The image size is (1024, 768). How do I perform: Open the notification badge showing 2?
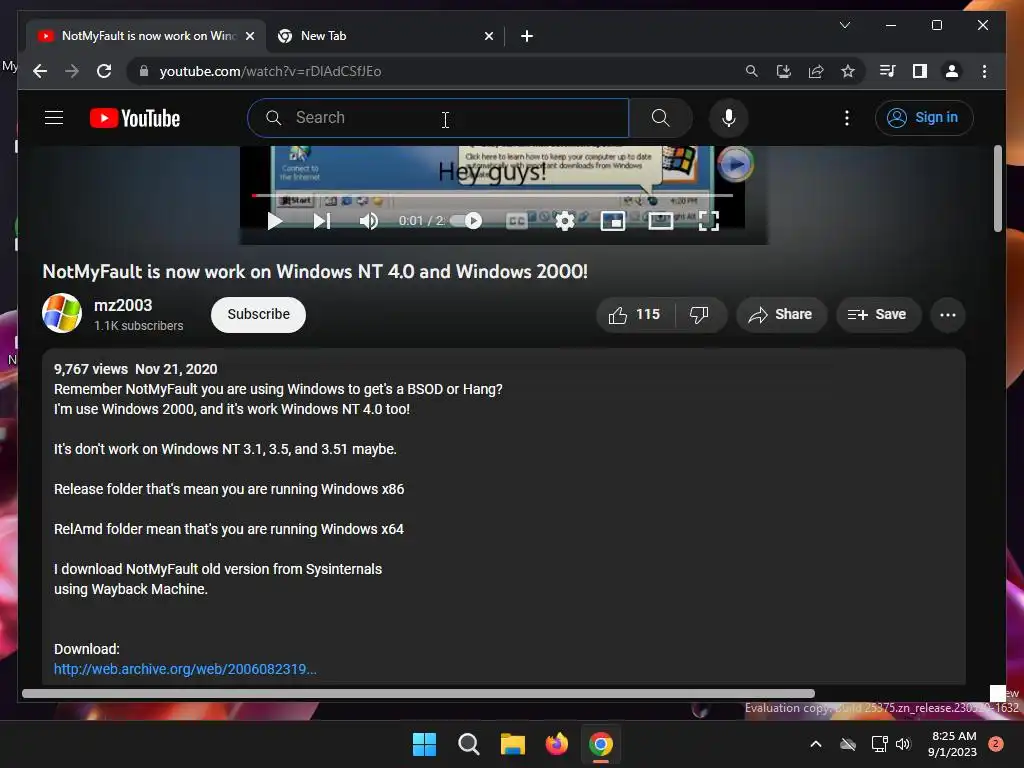click(996, 744)
